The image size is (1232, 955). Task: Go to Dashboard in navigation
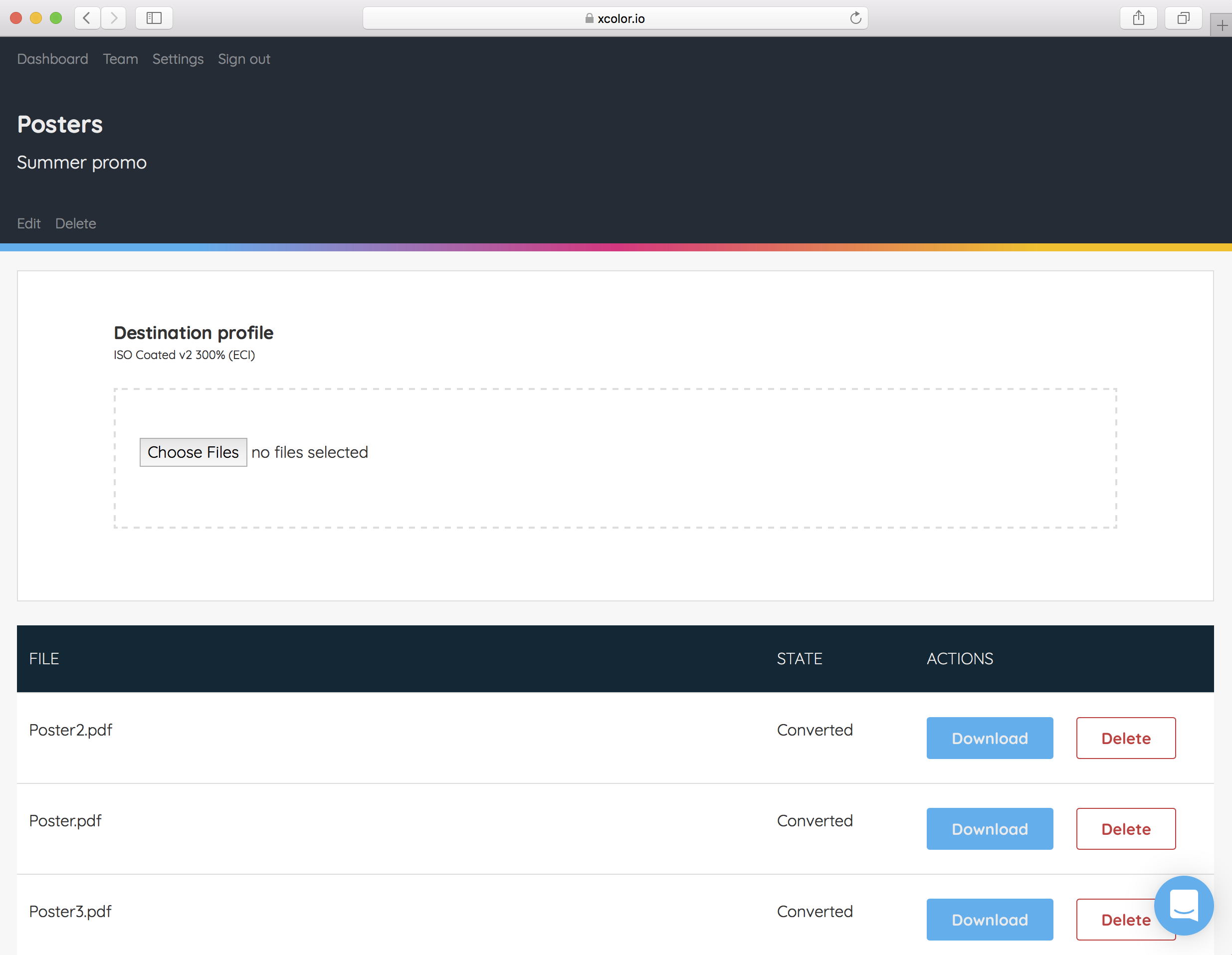click(52, 59)
